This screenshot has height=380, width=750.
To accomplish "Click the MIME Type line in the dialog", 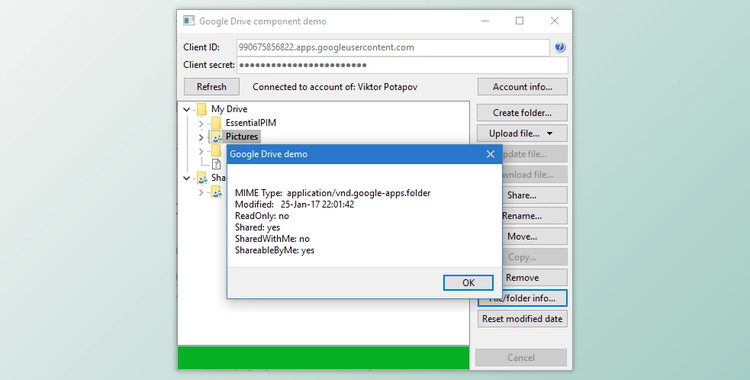I will (x=332, y=193).
